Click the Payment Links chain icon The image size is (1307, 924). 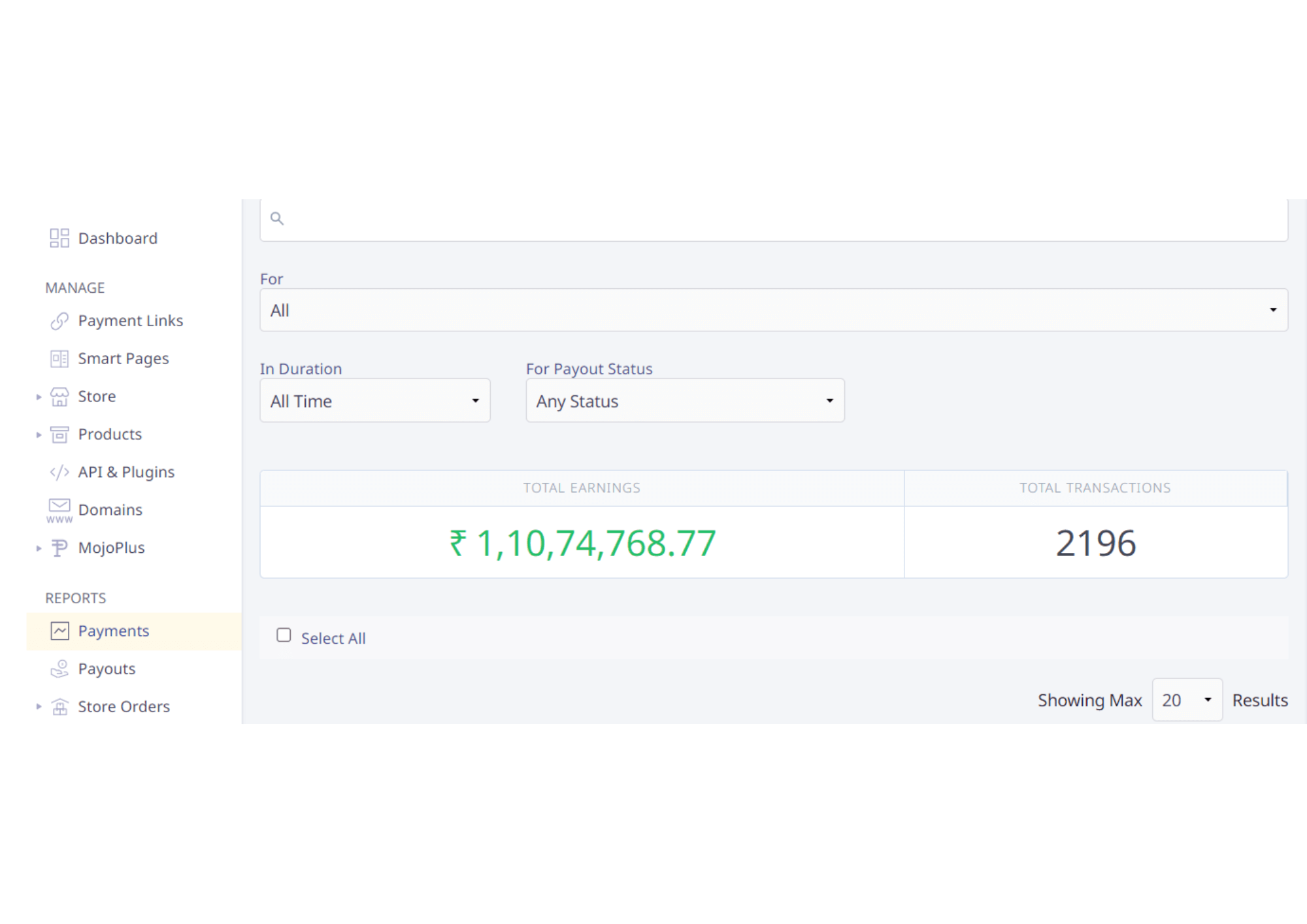tap(59, 321)
